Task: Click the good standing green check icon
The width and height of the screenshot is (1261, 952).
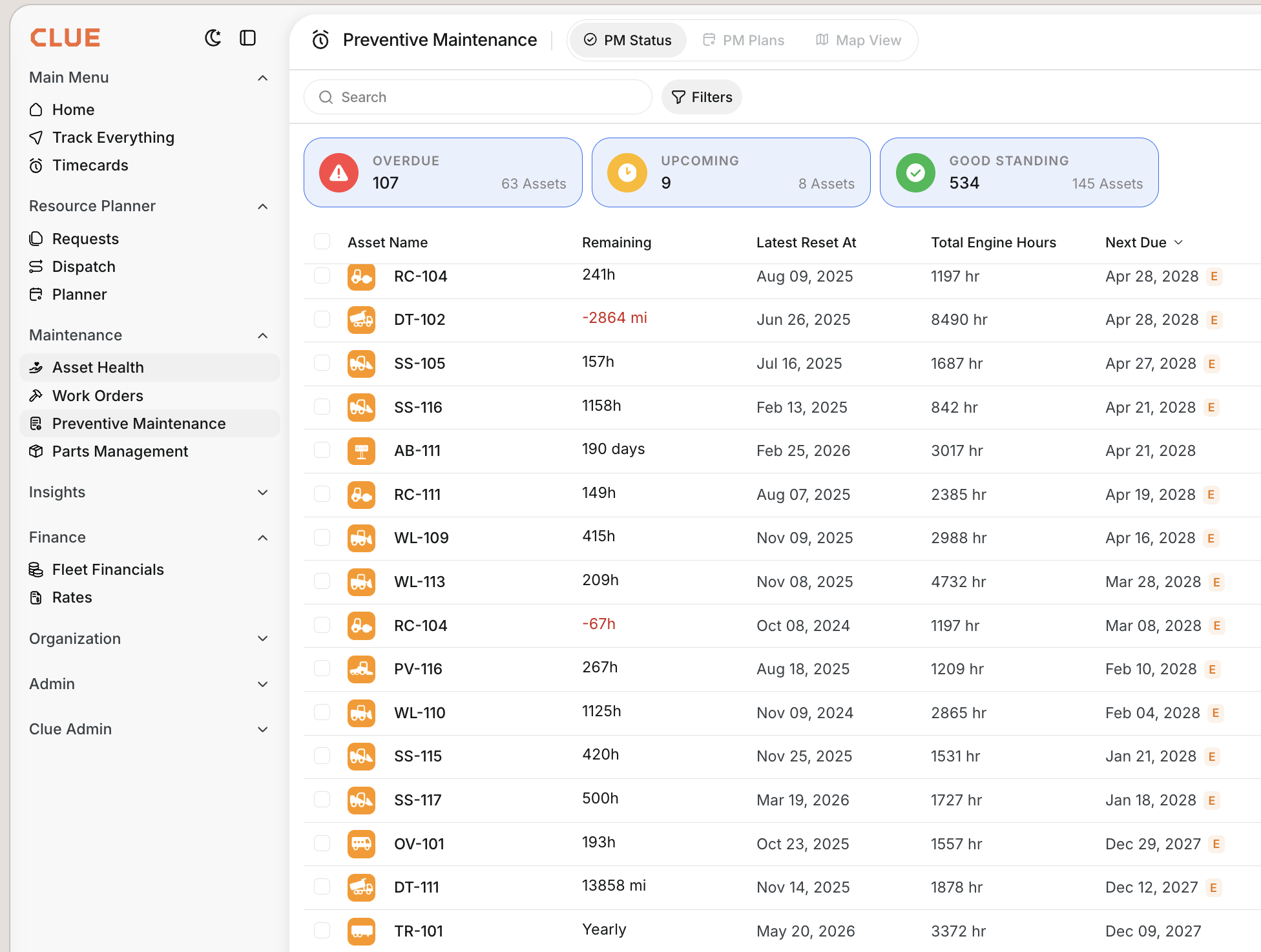Action: point(915,172)
